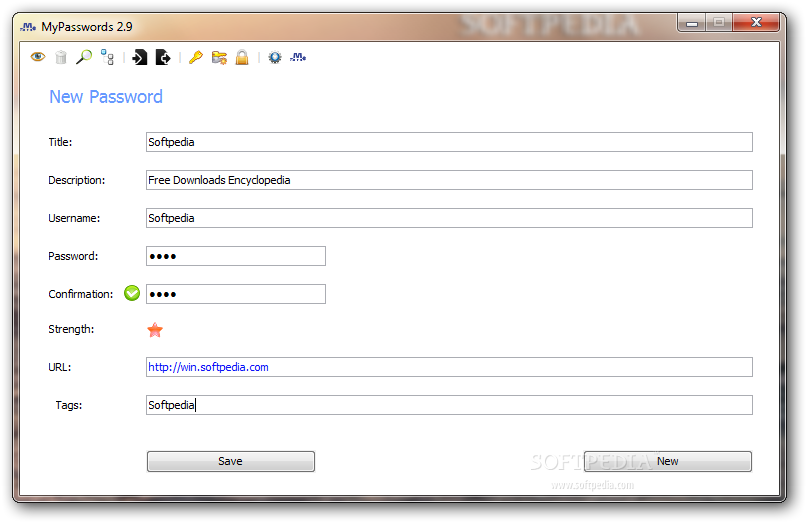This screenshot has height=523, width=807.
Task: Click the MyPasswords logo toolbar icon
Action: coord(298,57)
